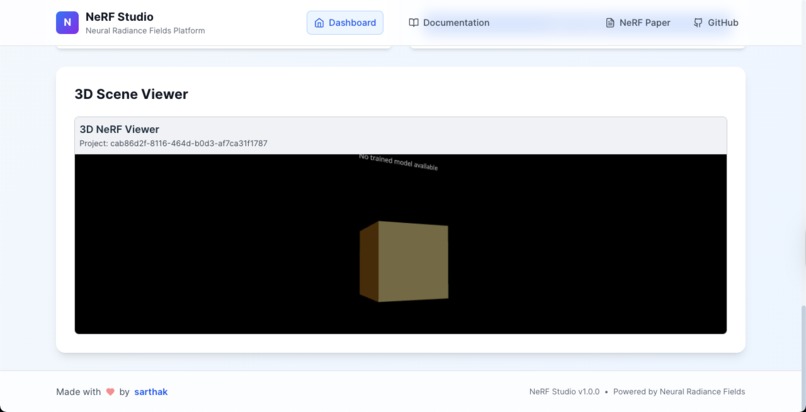806x412 pixels.
Task: Open the Documentation page
Action: point(449,23)
